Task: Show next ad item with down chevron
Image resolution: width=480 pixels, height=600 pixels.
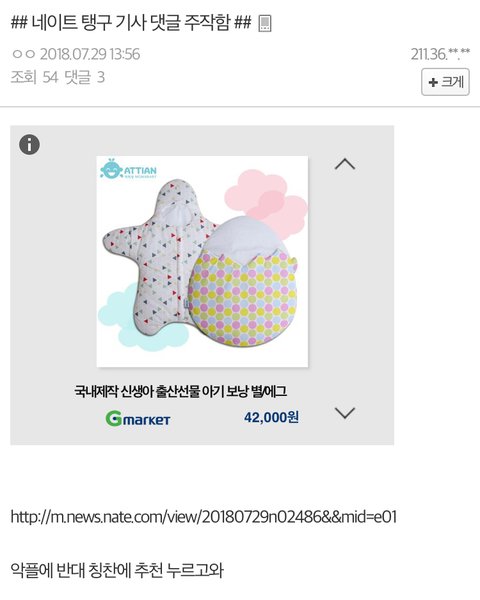Action: 345,413
